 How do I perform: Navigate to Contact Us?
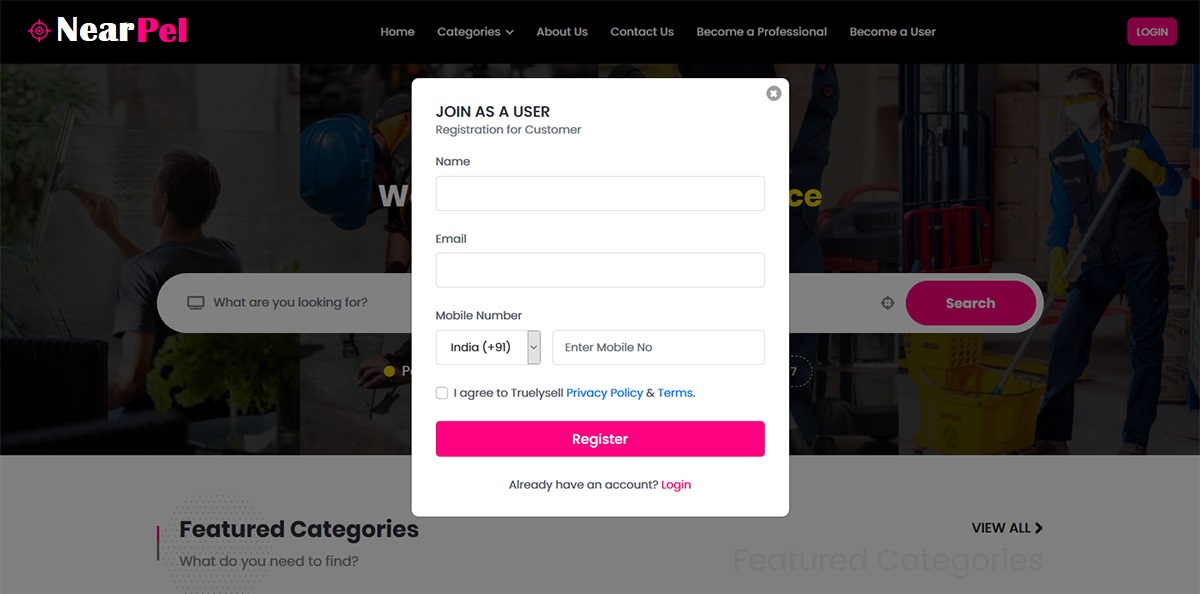tap(642, 32)
